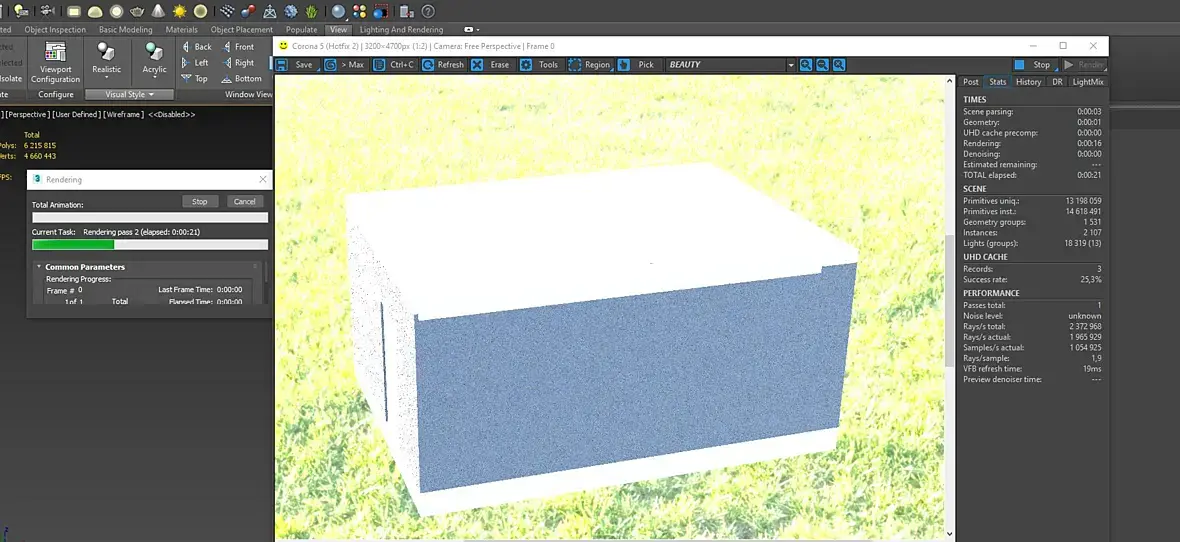Select the rectangular plane light icon
Image resolution: width=1180 pixels, height=542 pixels.
click(x=74, y=11)
